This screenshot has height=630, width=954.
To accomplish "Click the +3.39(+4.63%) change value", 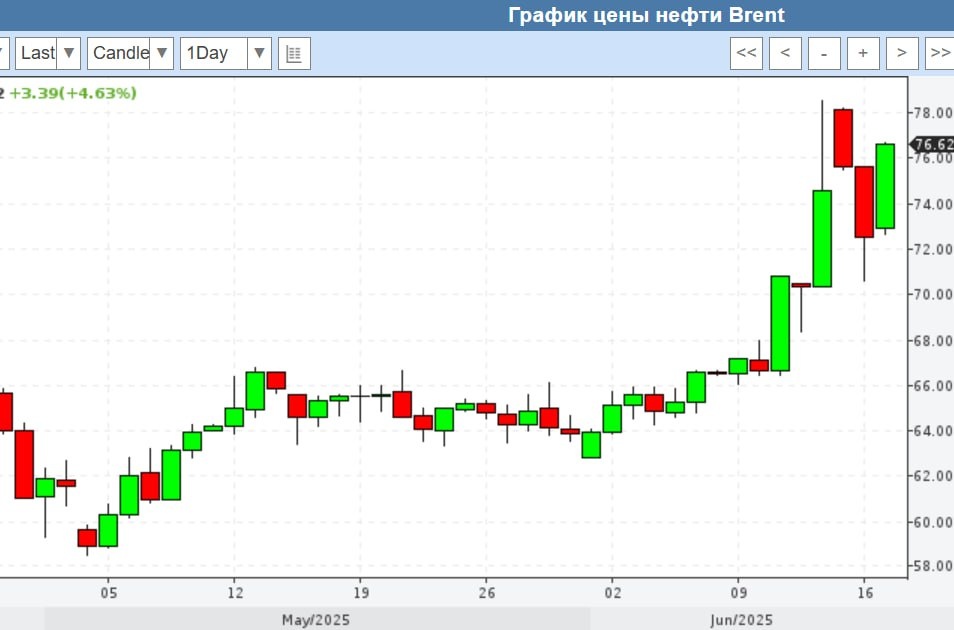I will tap(73, 93).
